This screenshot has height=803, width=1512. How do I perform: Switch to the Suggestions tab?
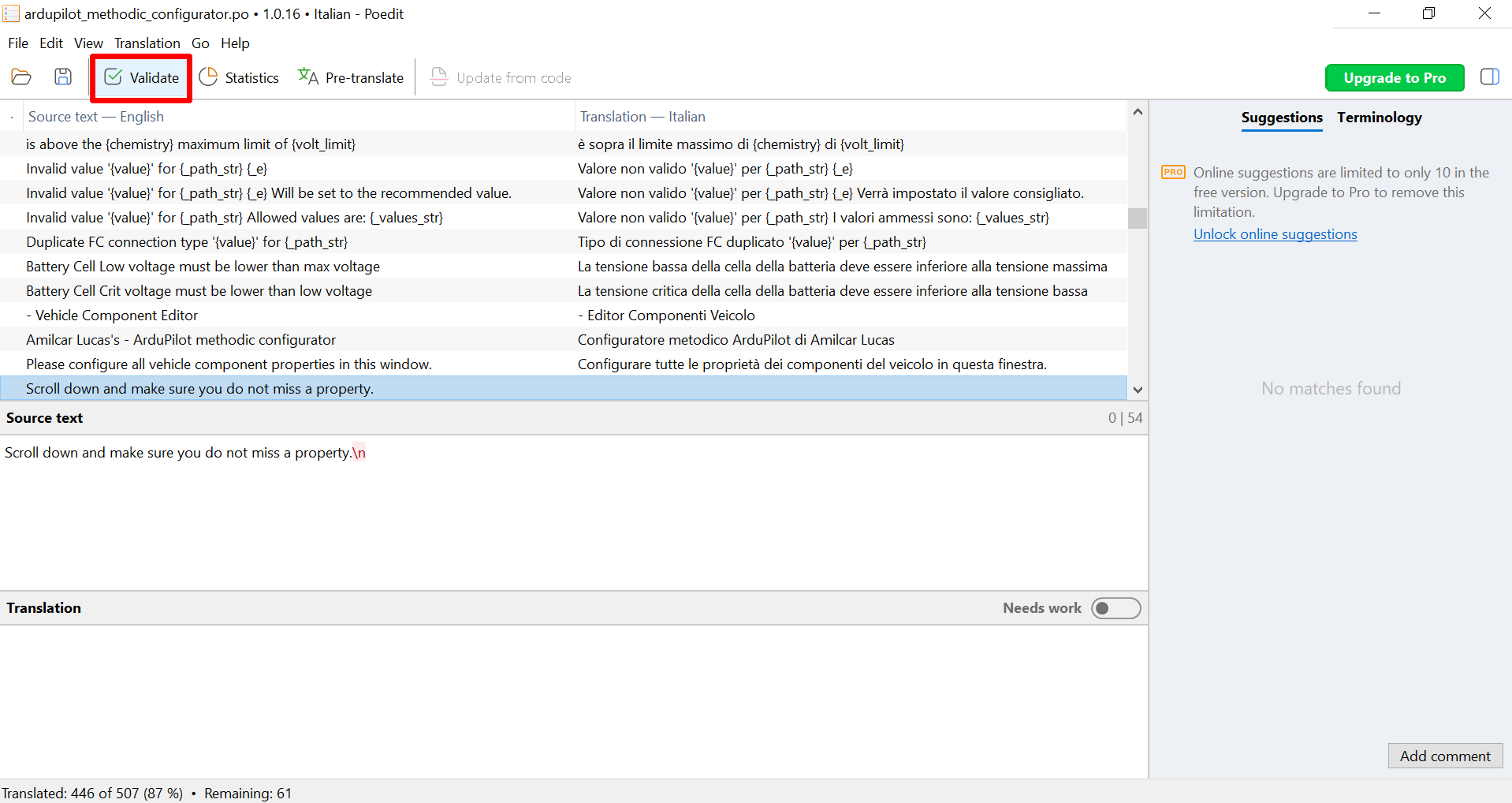(x=1282, y=118)
